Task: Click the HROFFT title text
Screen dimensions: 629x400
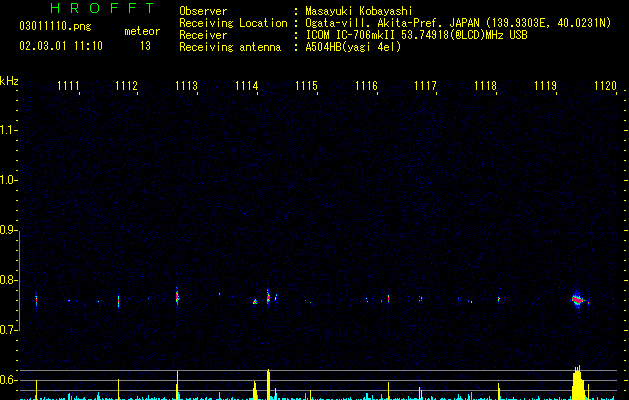Action: click(102, 8)
